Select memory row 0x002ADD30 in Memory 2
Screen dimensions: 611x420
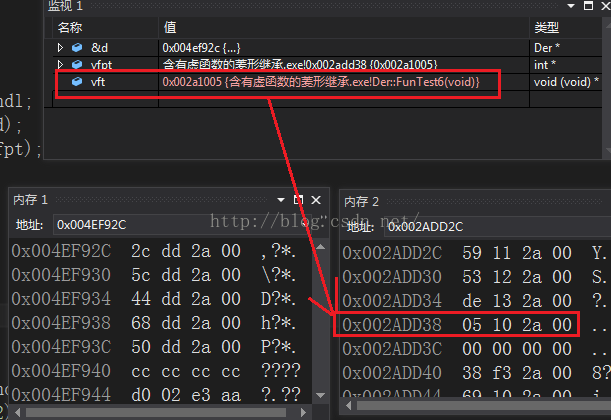tap(476, 277)
